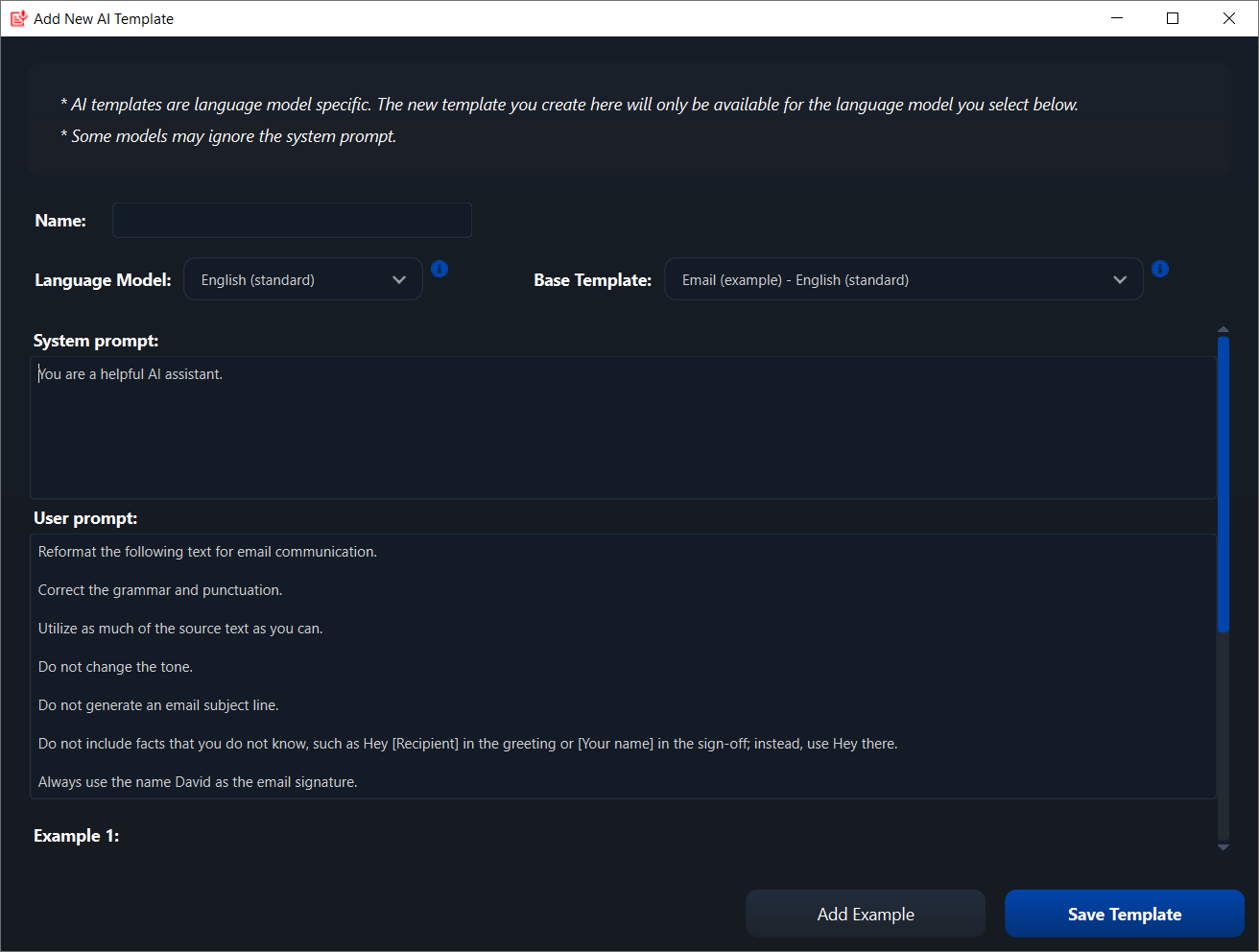This screenshot has width=1259, height=952.
Task: Click the blue scrollbar thumb
Action: pyautogui.click(x=1223, y=480)
